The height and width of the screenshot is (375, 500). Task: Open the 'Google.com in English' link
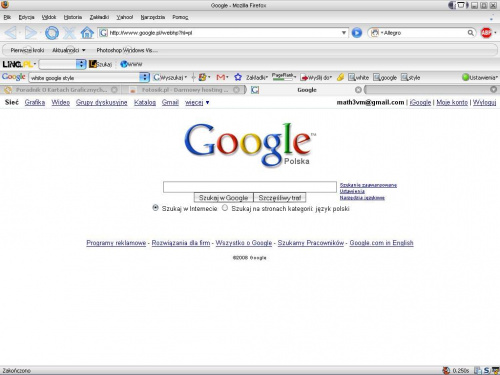(x=381, y=243)
